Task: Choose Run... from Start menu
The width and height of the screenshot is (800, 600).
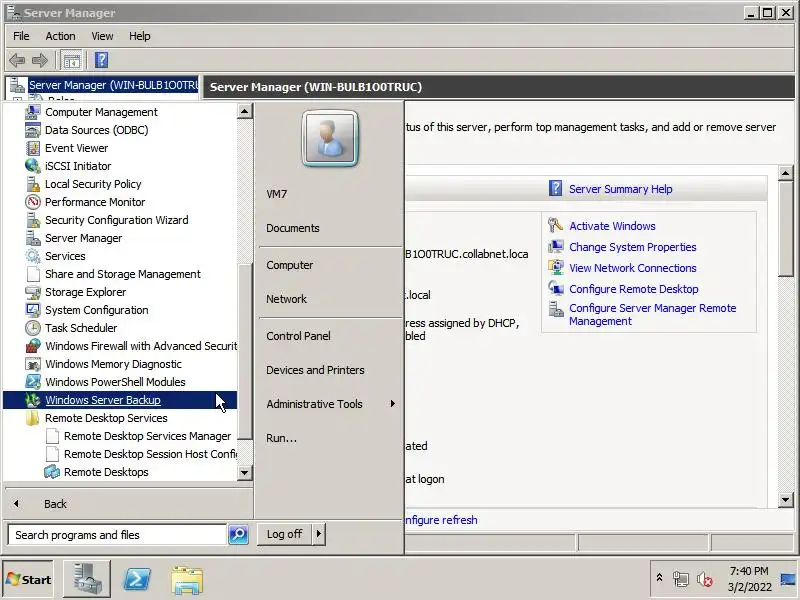Action: tap(281, 438)
